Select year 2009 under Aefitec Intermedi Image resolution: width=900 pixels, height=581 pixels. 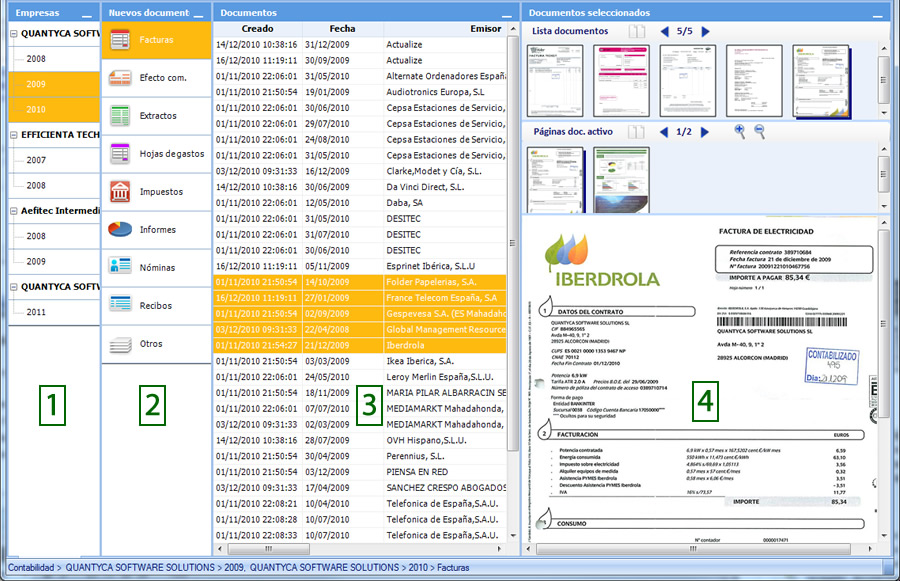[54, 261]
